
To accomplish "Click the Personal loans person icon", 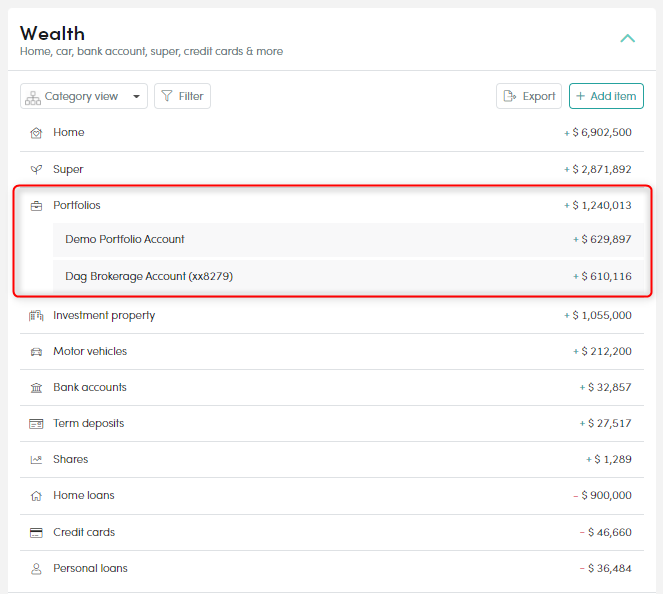I will coord(36,569).
